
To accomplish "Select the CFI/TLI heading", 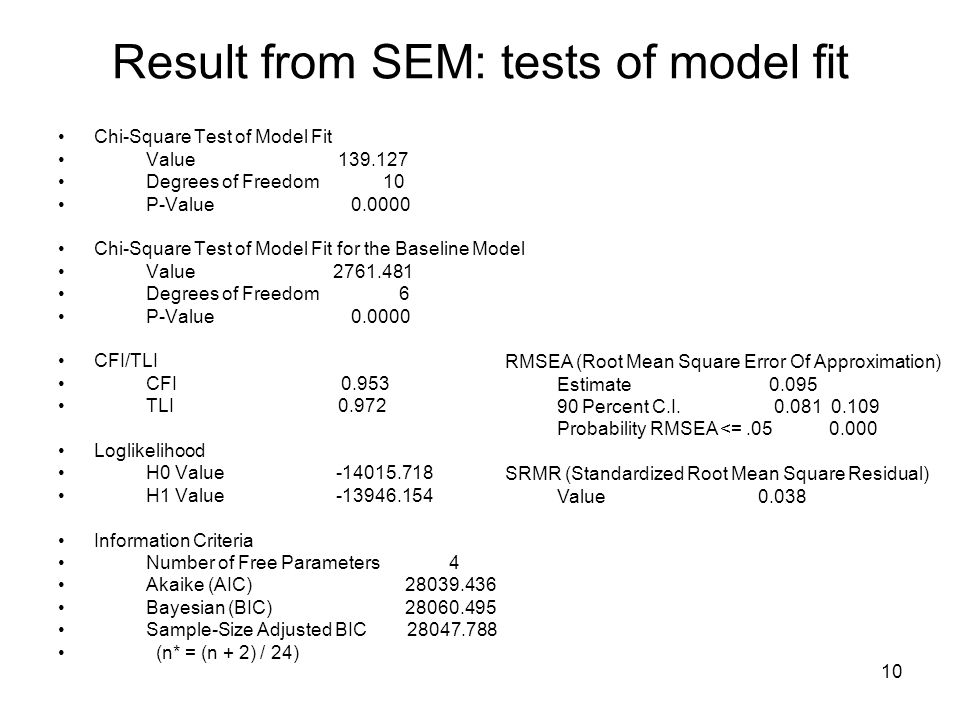I will click(x=126, y=361).
